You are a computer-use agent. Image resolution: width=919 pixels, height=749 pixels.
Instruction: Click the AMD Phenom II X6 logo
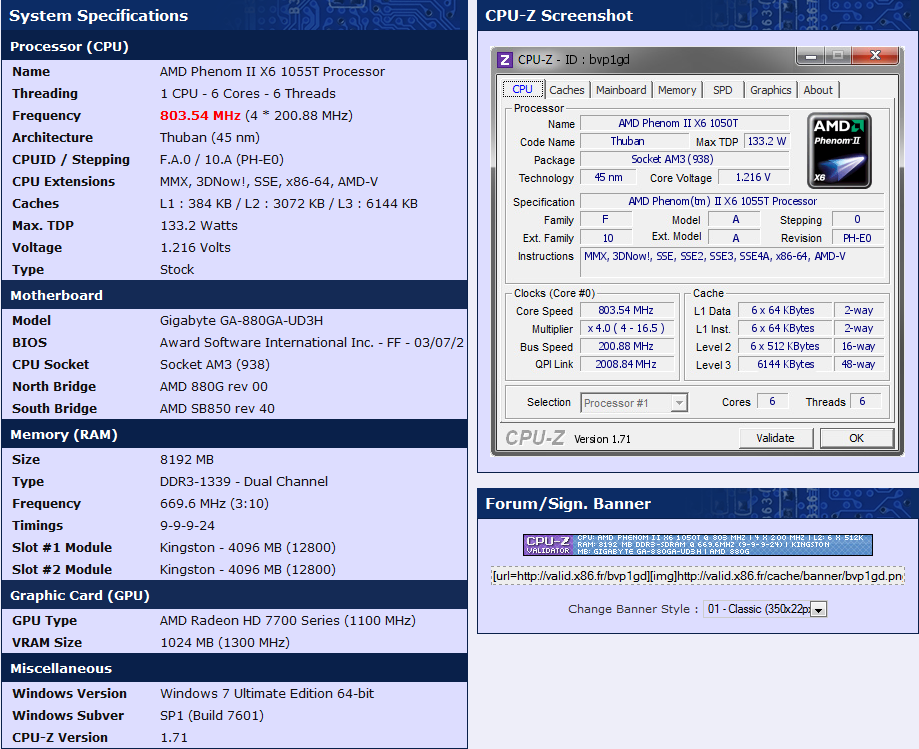pyautogui.click(x=839, y=151)
